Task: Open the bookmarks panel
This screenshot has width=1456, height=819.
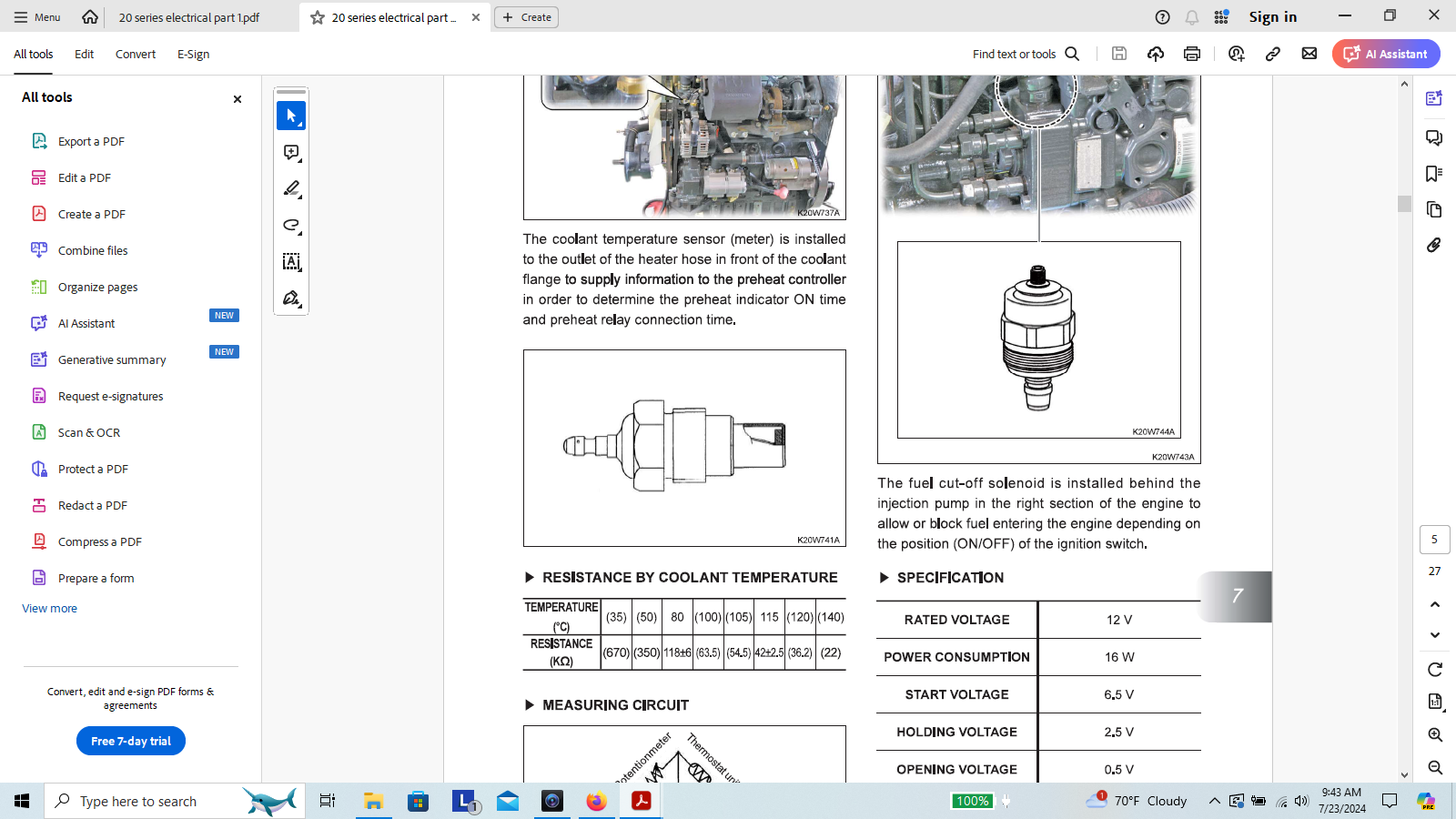Action: [x=1434, y=174]
